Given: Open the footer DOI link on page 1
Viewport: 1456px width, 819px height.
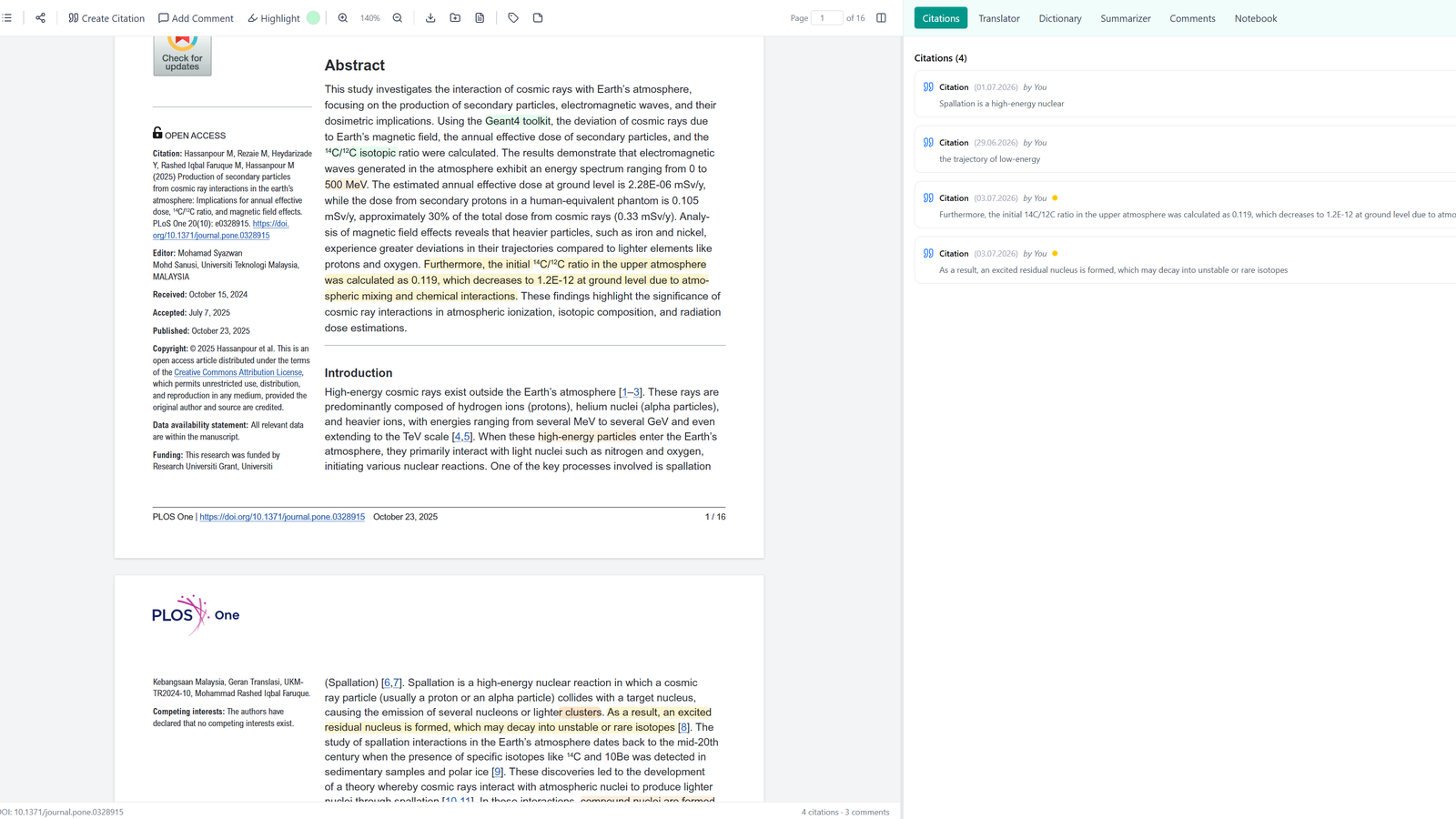Looking at the screenshot, I should tap(282, 517).
